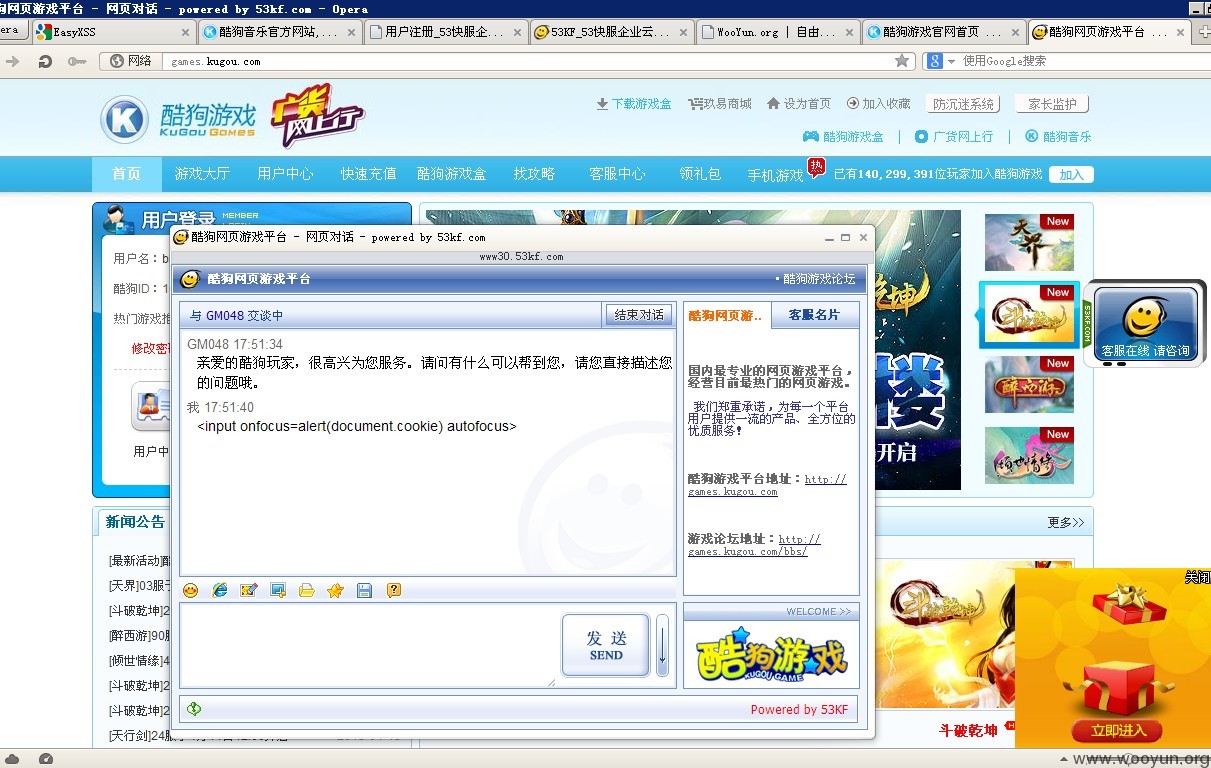Click the 更多>> more link
The width and height of the screenshot is (1211, 768).
[1066, 522]
